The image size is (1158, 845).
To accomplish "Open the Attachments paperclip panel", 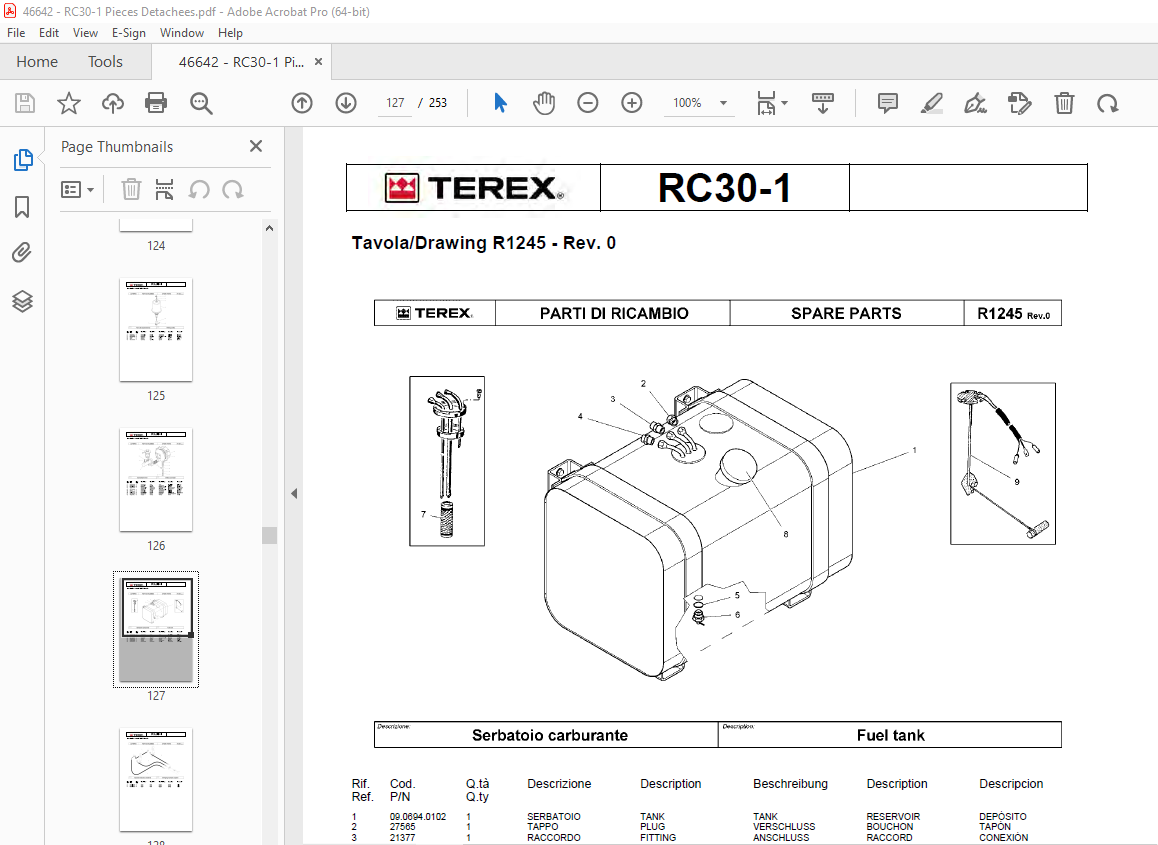I will [x=22, y=253].
